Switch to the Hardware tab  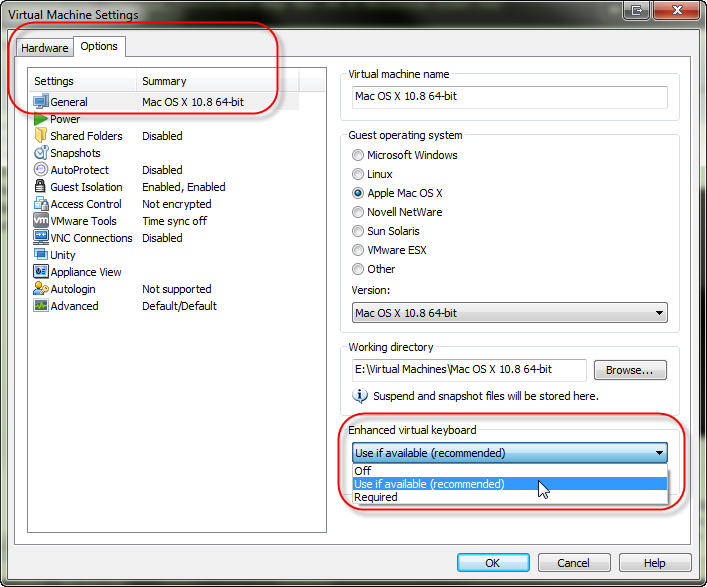pos(45,48)
